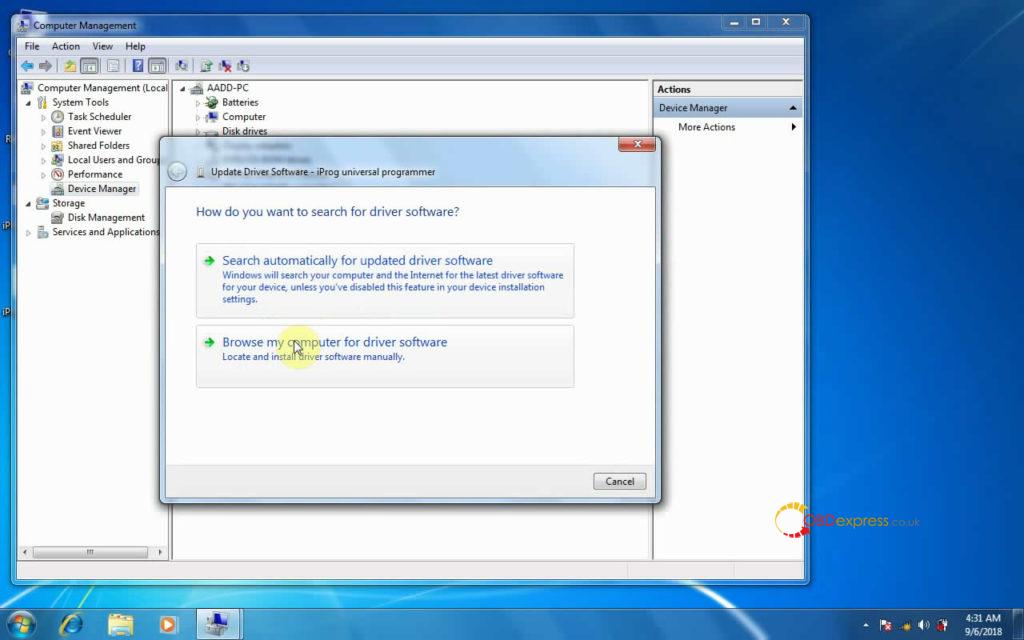Viewport: 1024px width, 640px height.
Task: Open the Help menu
Action: tap(135, 46)
